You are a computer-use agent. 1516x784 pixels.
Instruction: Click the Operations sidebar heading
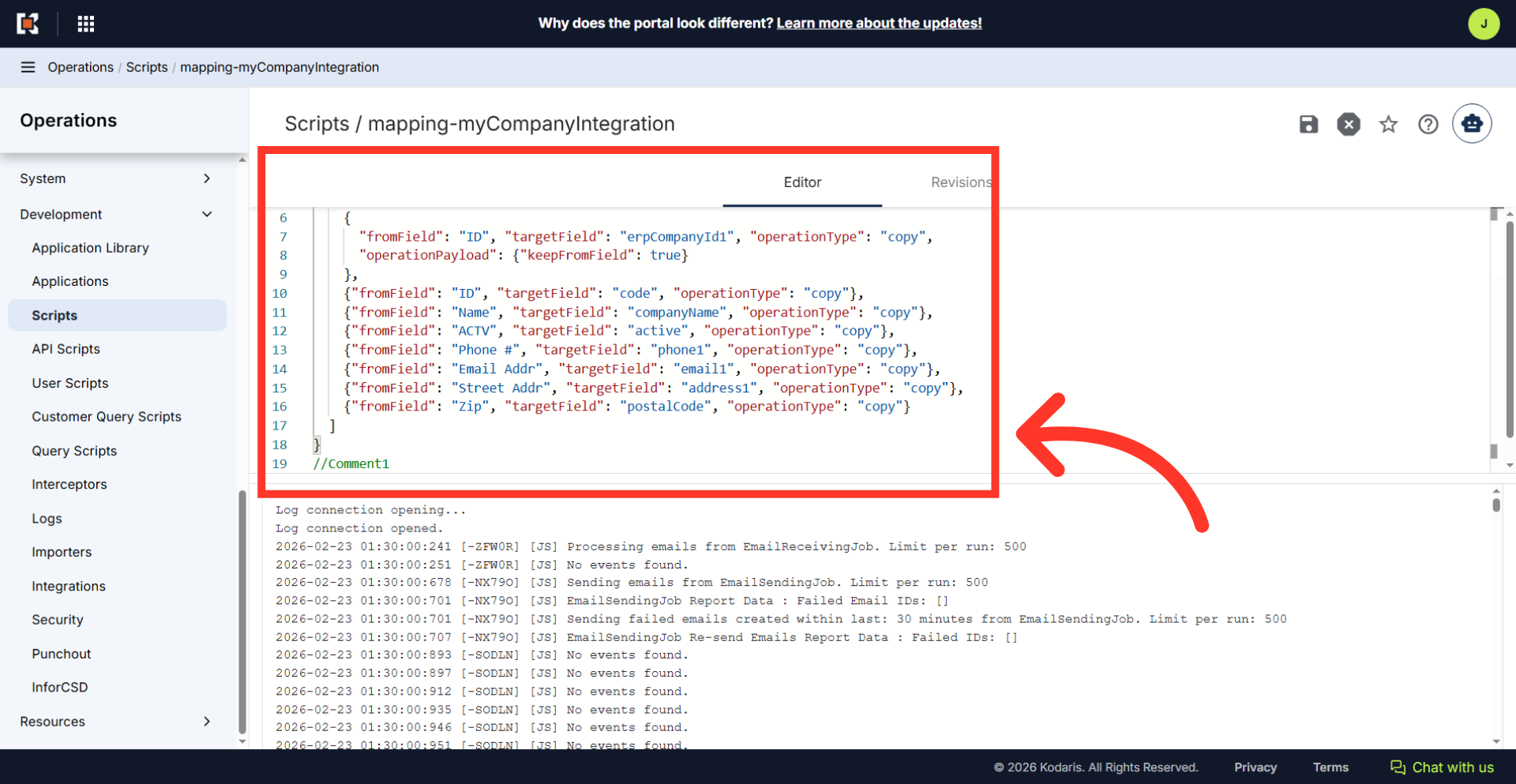pos(68,121)
